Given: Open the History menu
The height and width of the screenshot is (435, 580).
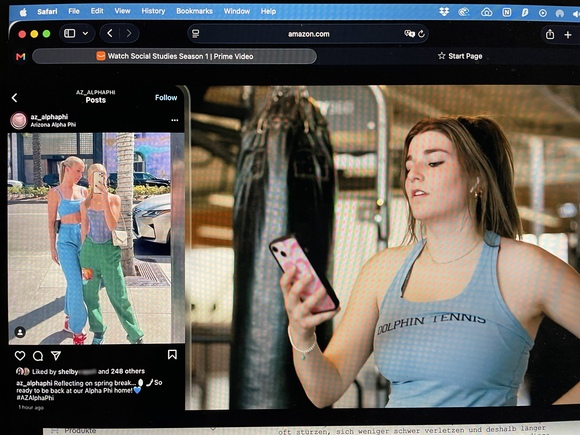Looking at the screenshot, I should [x=153, y=11].
